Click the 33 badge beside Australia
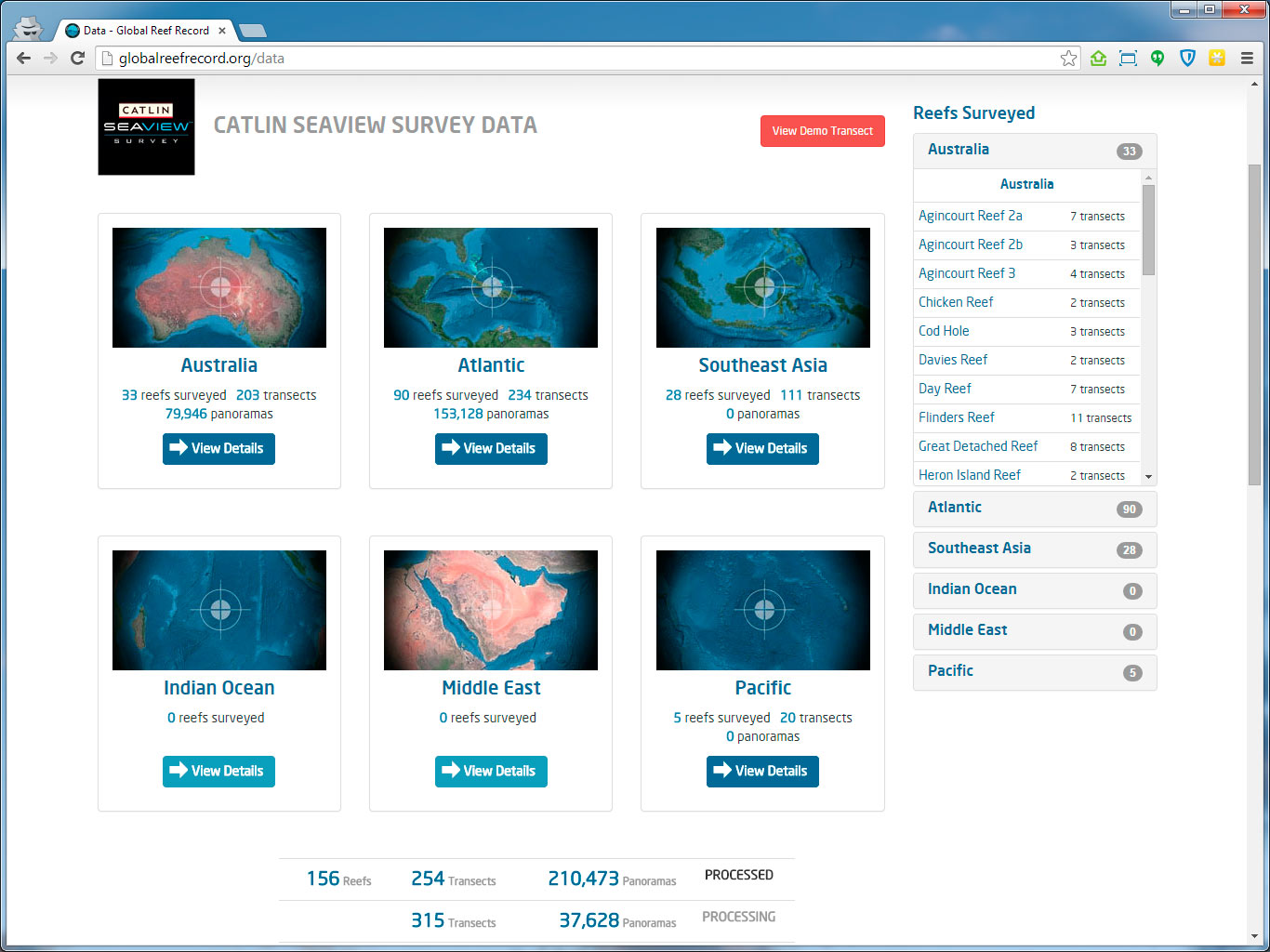1270x952 pixels. click(1129, 152)
